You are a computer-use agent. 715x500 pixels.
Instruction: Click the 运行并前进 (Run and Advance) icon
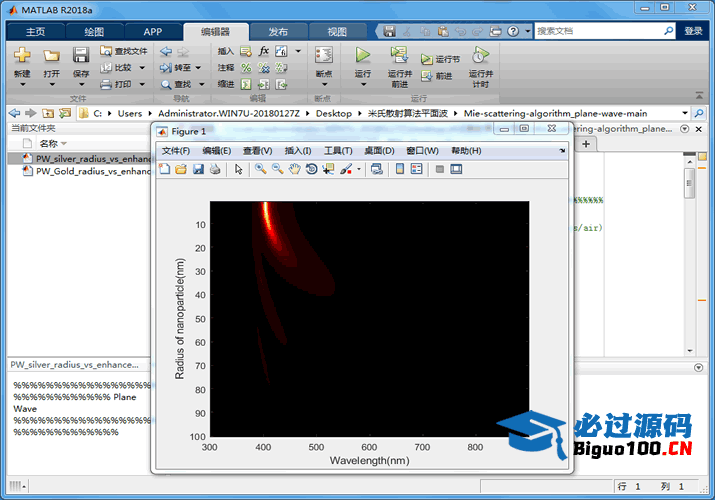(x=399, y=55)
